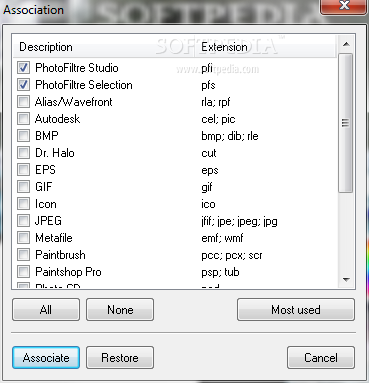
Task: Click the Extension column header
Action: point(265,47)
